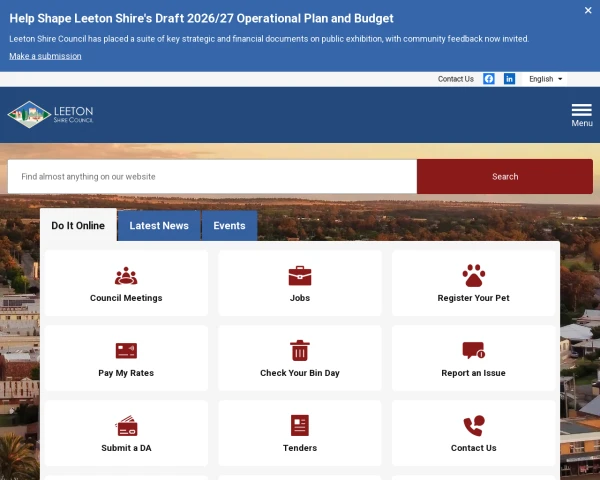Screen dimensions: 600x480
Task: Click the Council Meetings people icon
Action: pos(126,276)
